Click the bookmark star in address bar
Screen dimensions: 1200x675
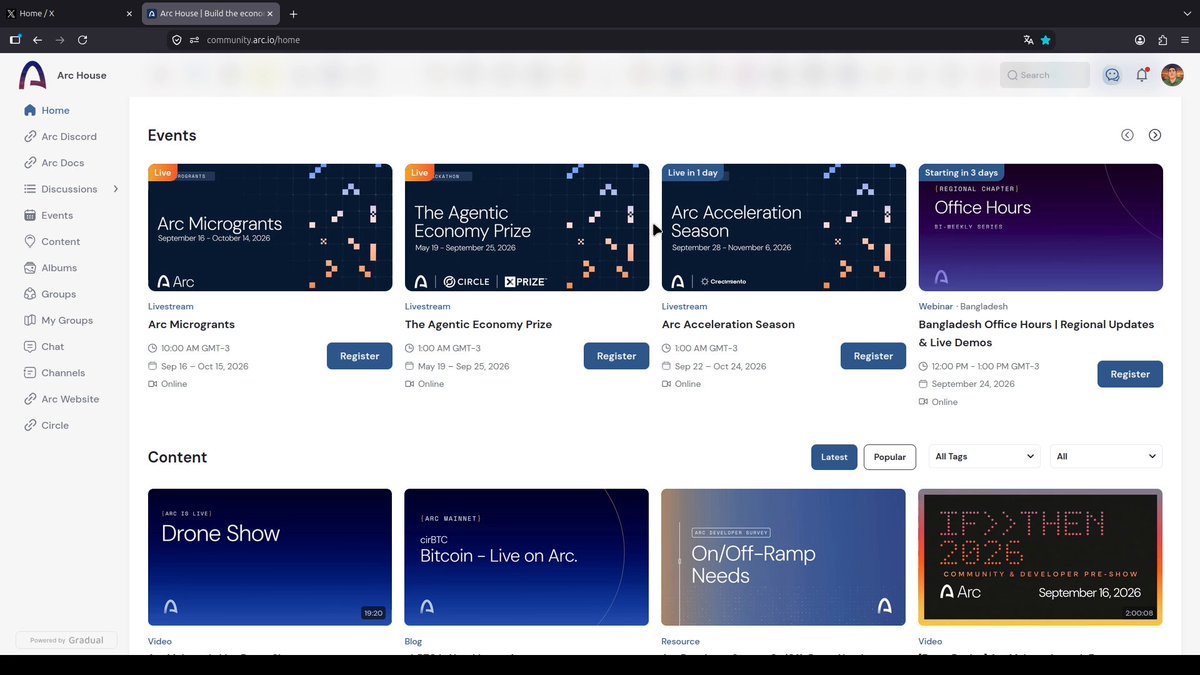(1046, 40)
